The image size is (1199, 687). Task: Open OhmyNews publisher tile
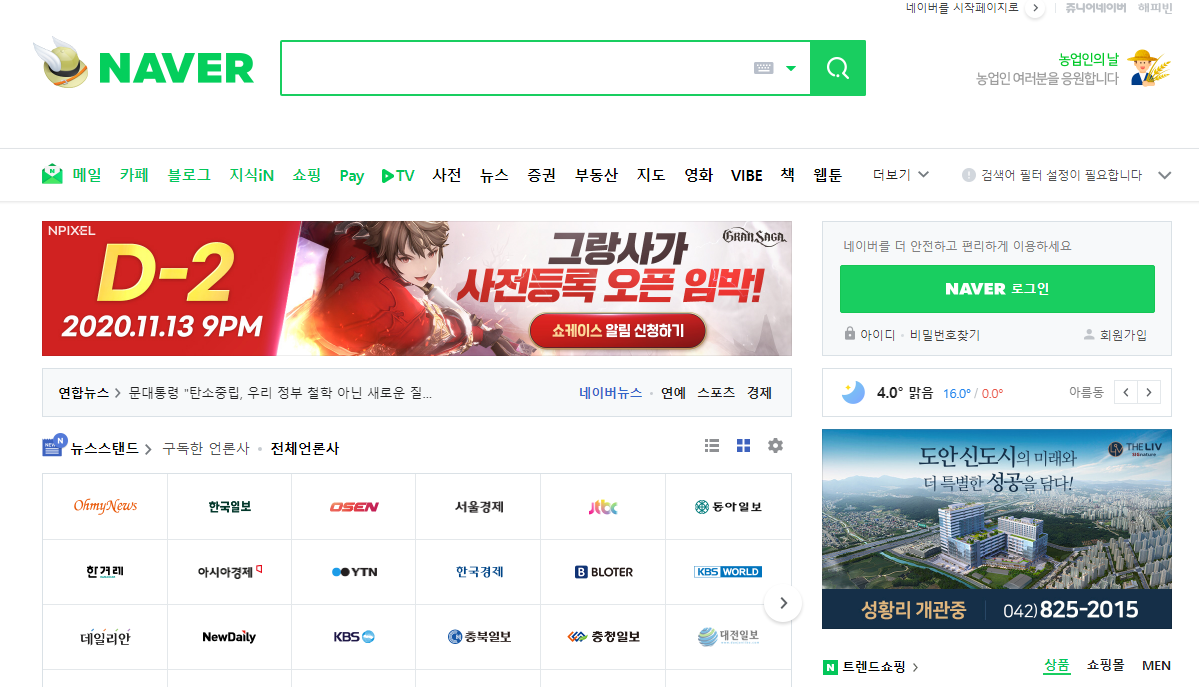pos(105,506)
